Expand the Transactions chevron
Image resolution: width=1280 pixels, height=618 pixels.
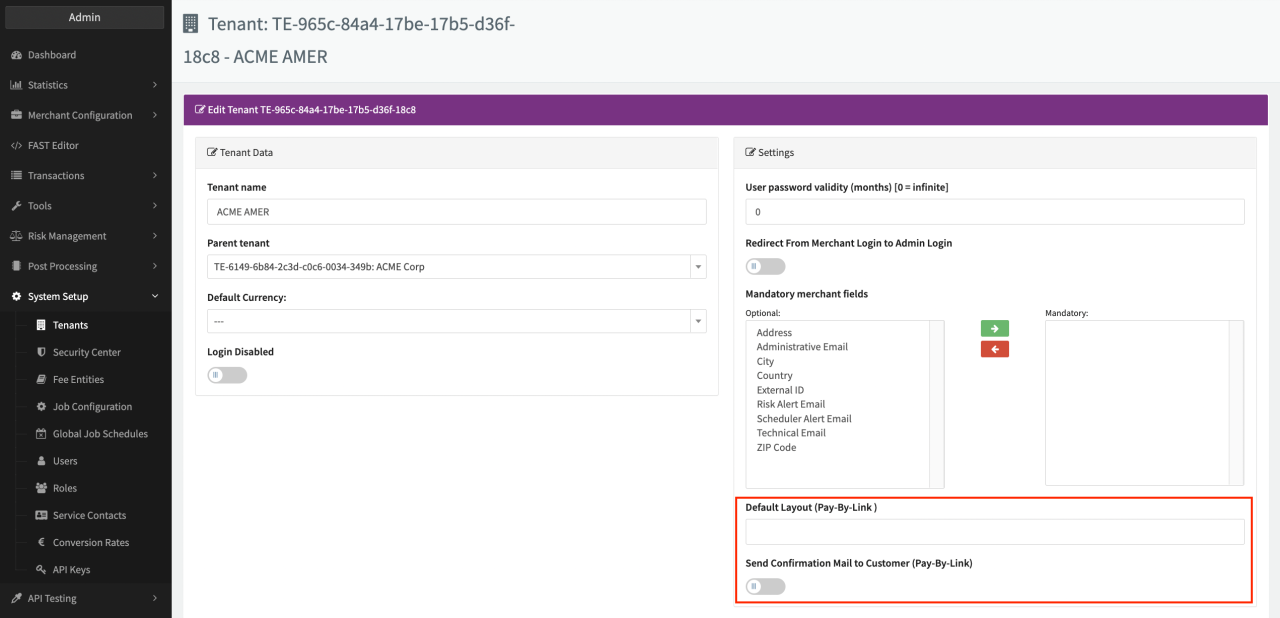(155, 175)
